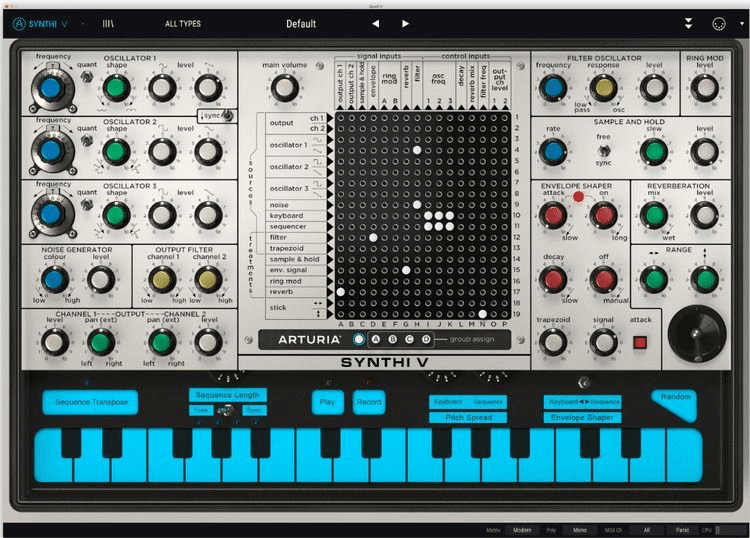750x538 pixels.
Task: Click Sample and Hold slew green knob
Action: coord(654,152)
